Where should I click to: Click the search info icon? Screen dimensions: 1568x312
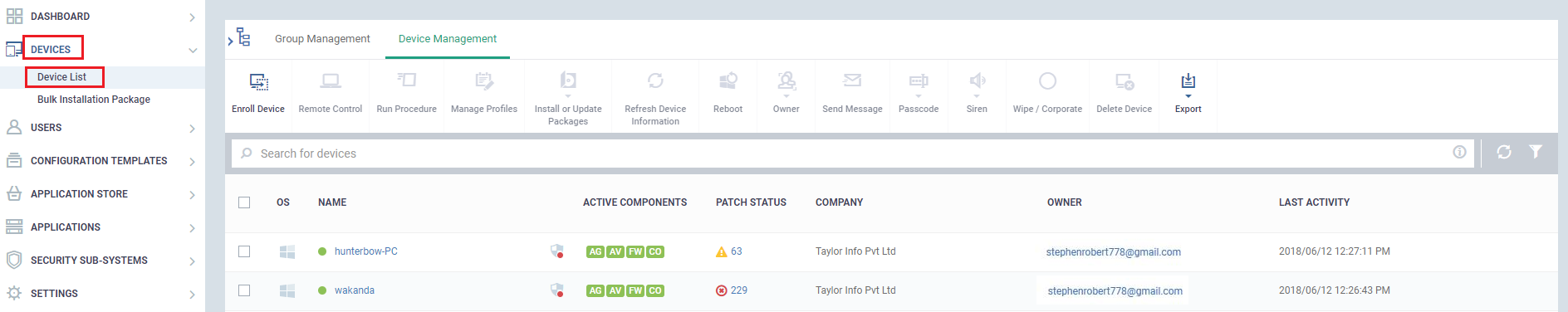pyautogui.click(x=1459, y=152)
